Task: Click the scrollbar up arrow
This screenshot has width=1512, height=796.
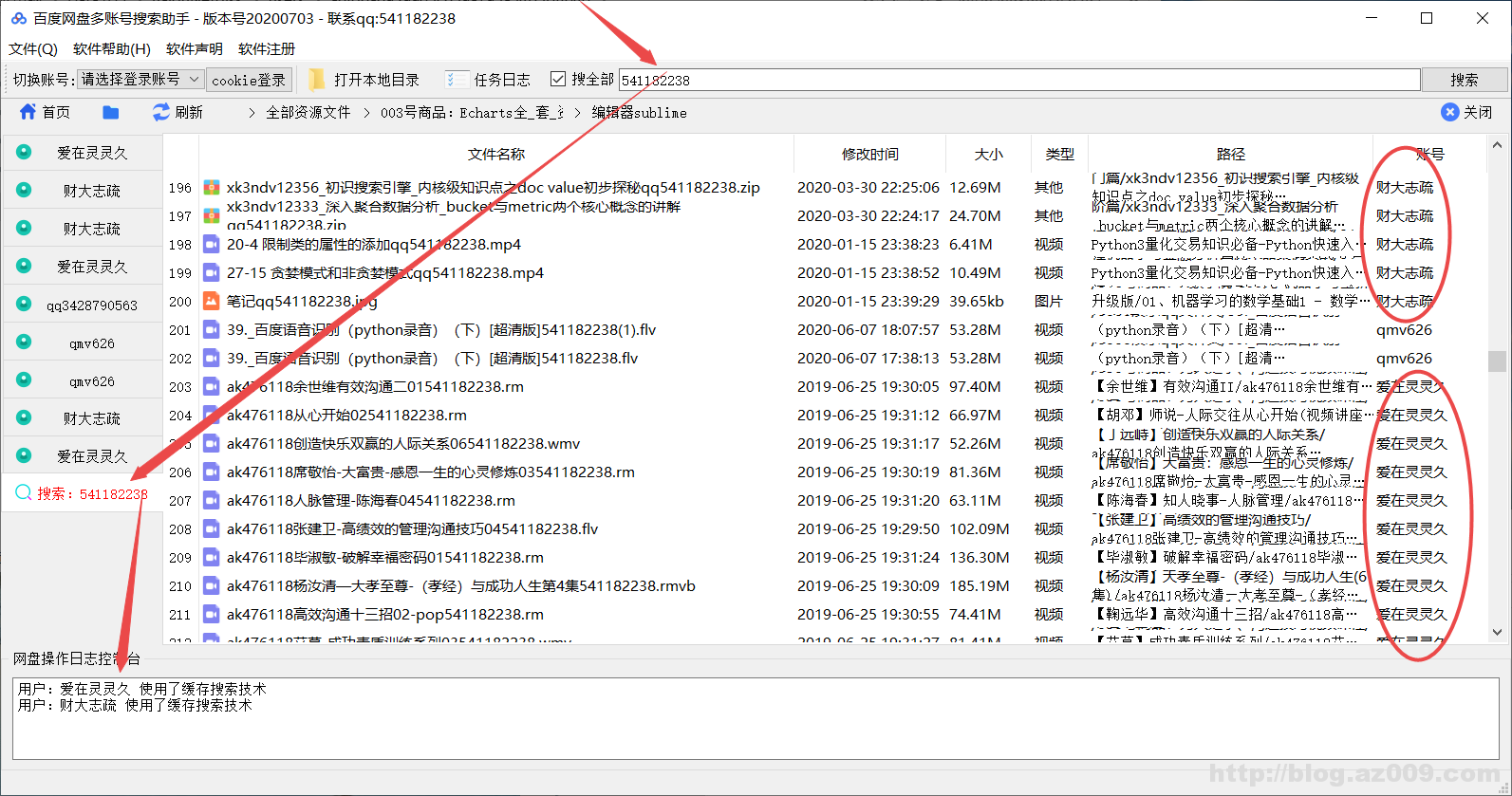Action: [1497, 145]
